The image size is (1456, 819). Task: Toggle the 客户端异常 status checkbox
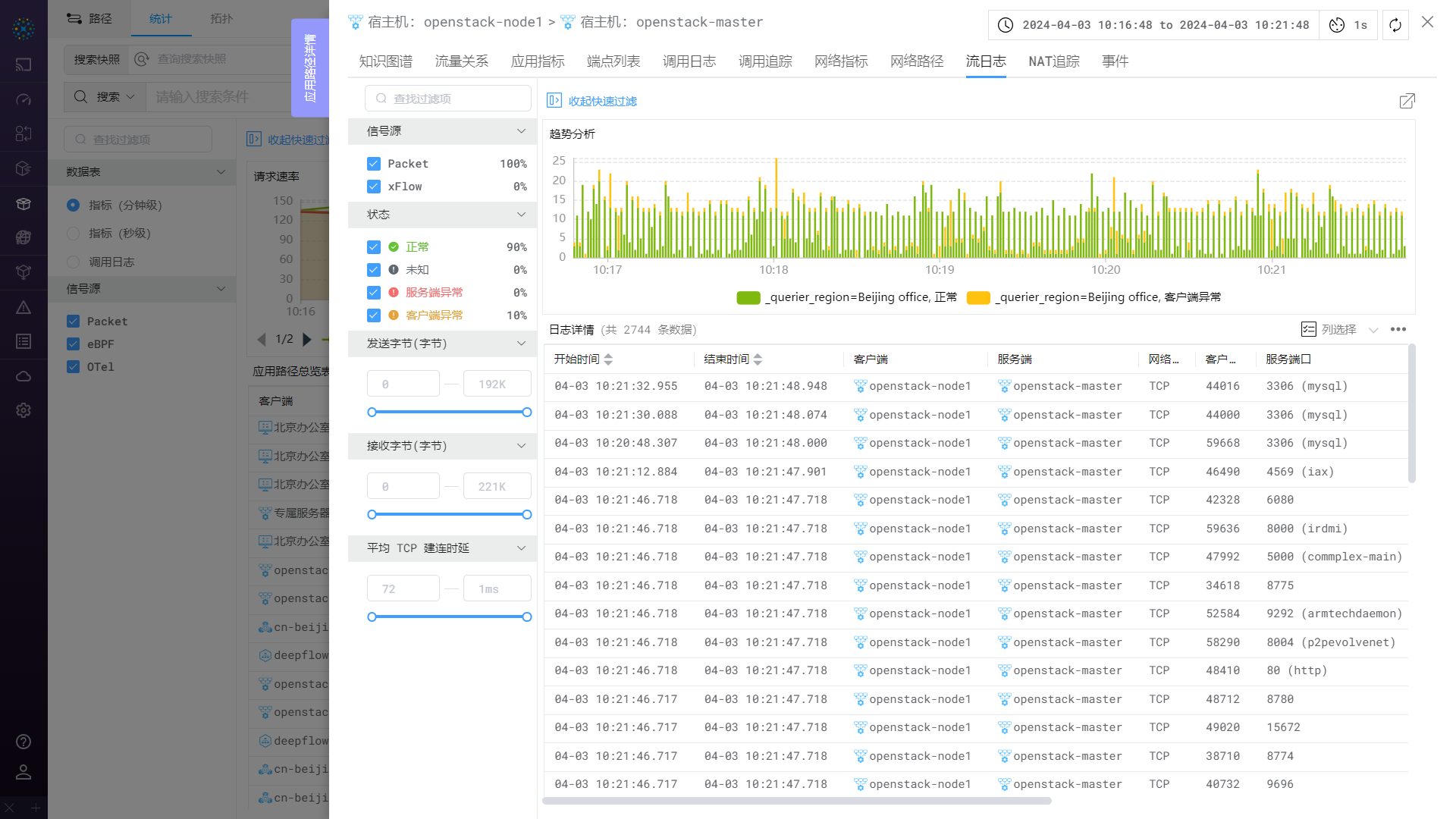click(374, 315)
